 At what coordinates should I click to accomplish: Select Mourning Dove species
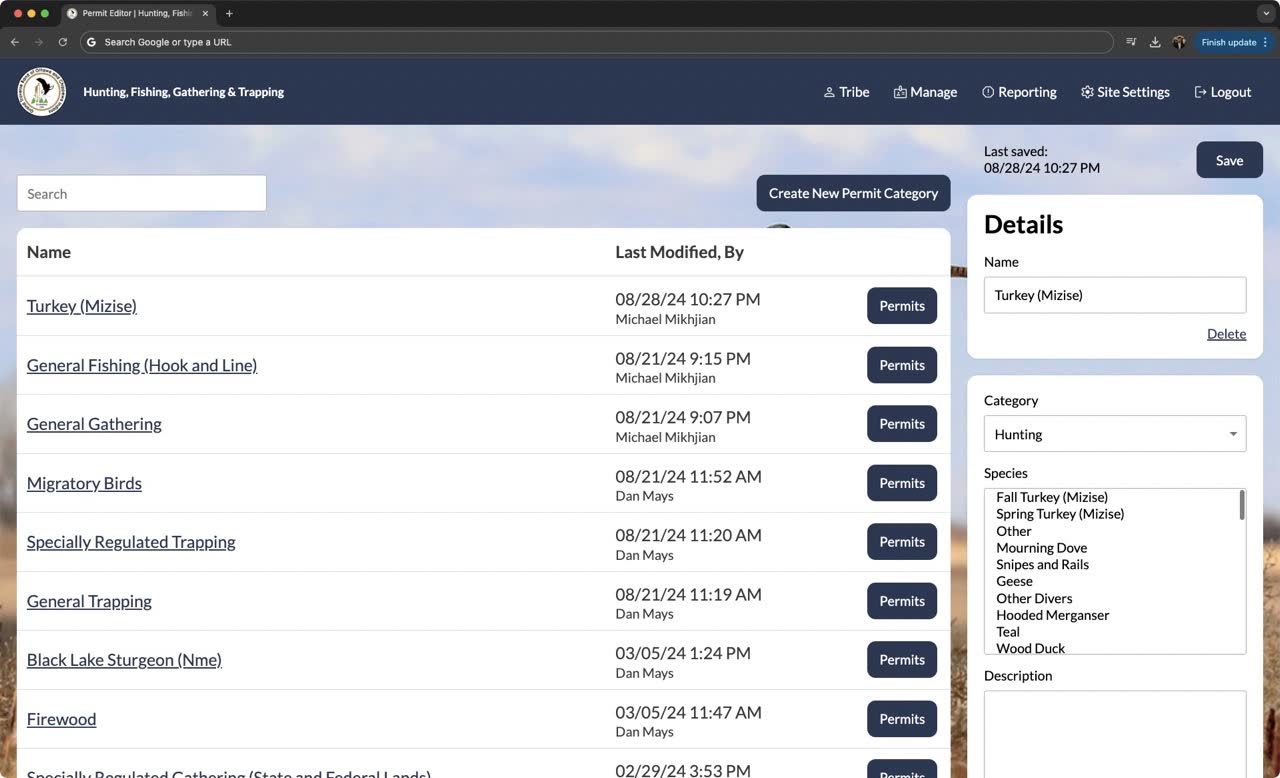click(1041, 548)
